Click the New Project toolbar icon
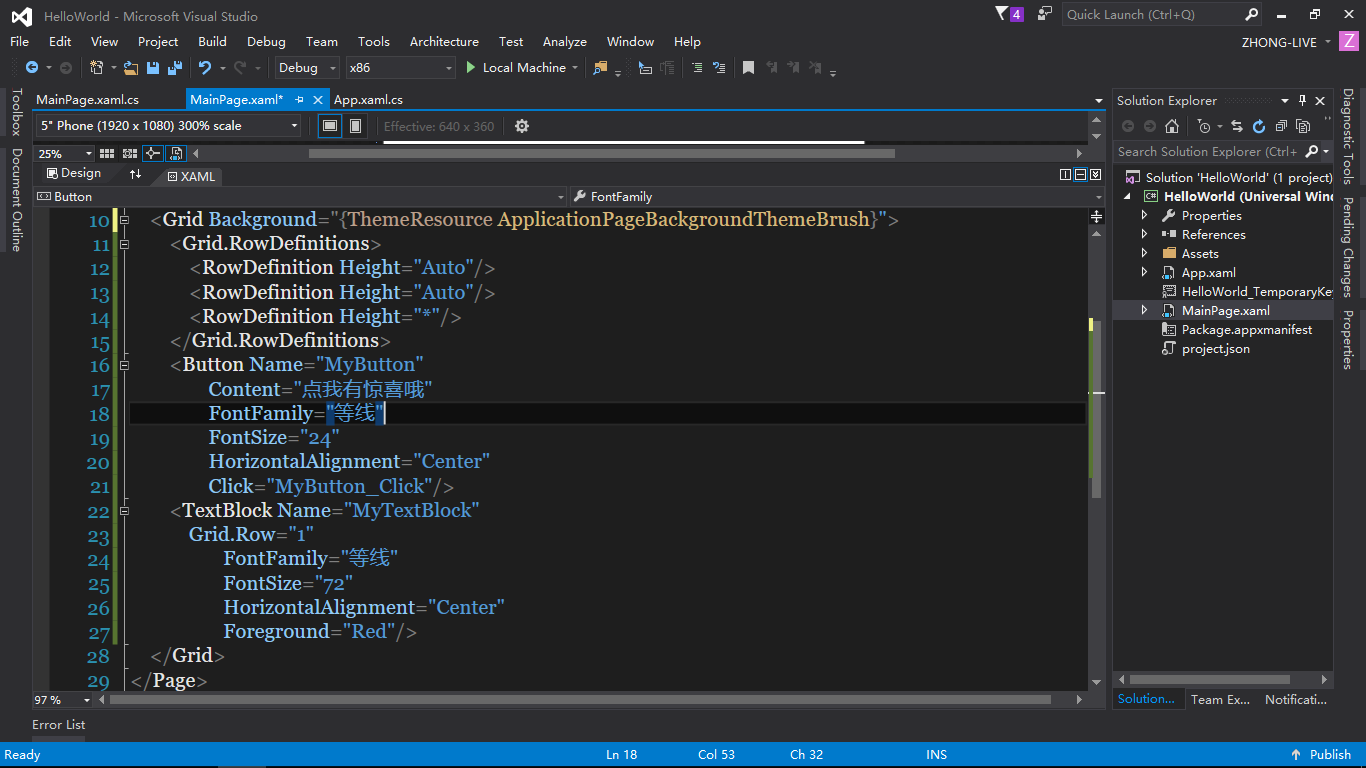1366x768 pixels. click(97, 67)
